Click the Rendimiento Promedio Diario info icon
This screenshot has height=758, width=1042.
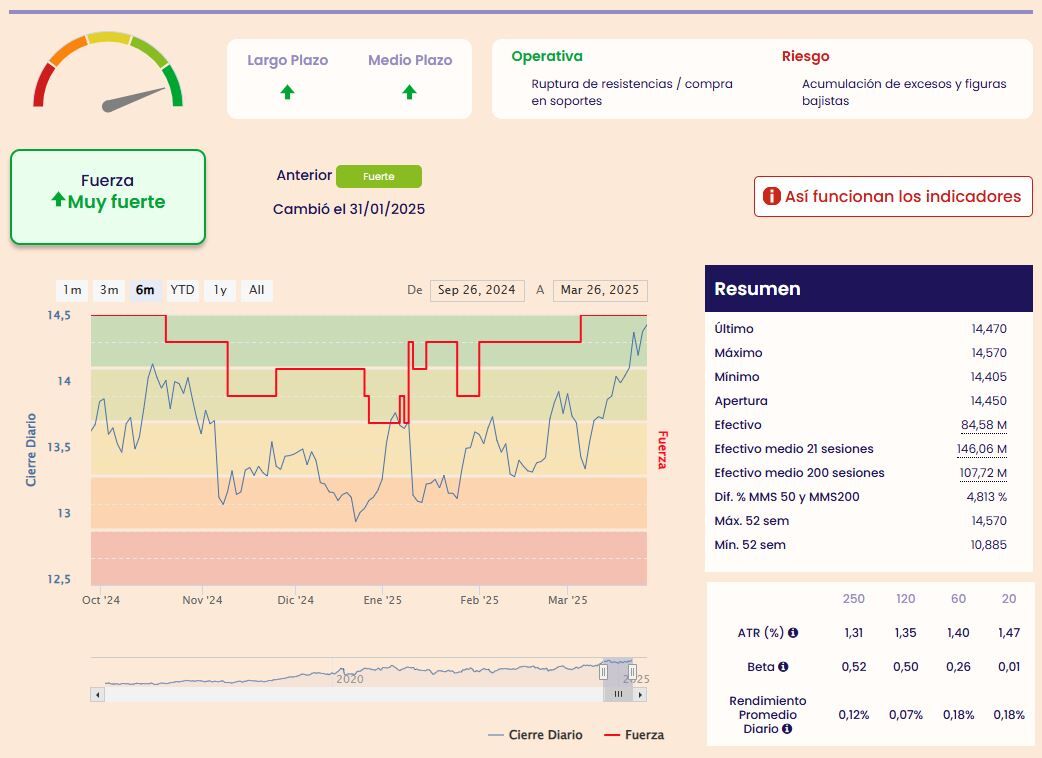click(787, 729)
